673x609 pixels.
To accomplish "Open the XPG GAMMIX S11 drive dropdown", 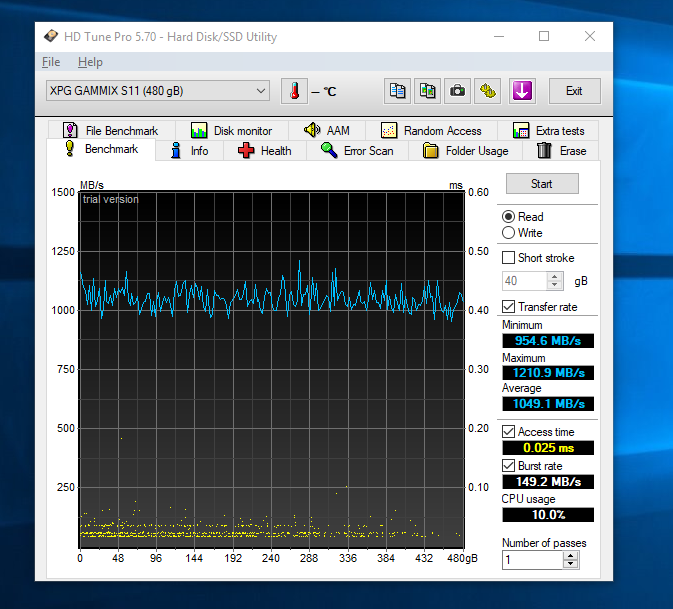I will click(158, 91).
